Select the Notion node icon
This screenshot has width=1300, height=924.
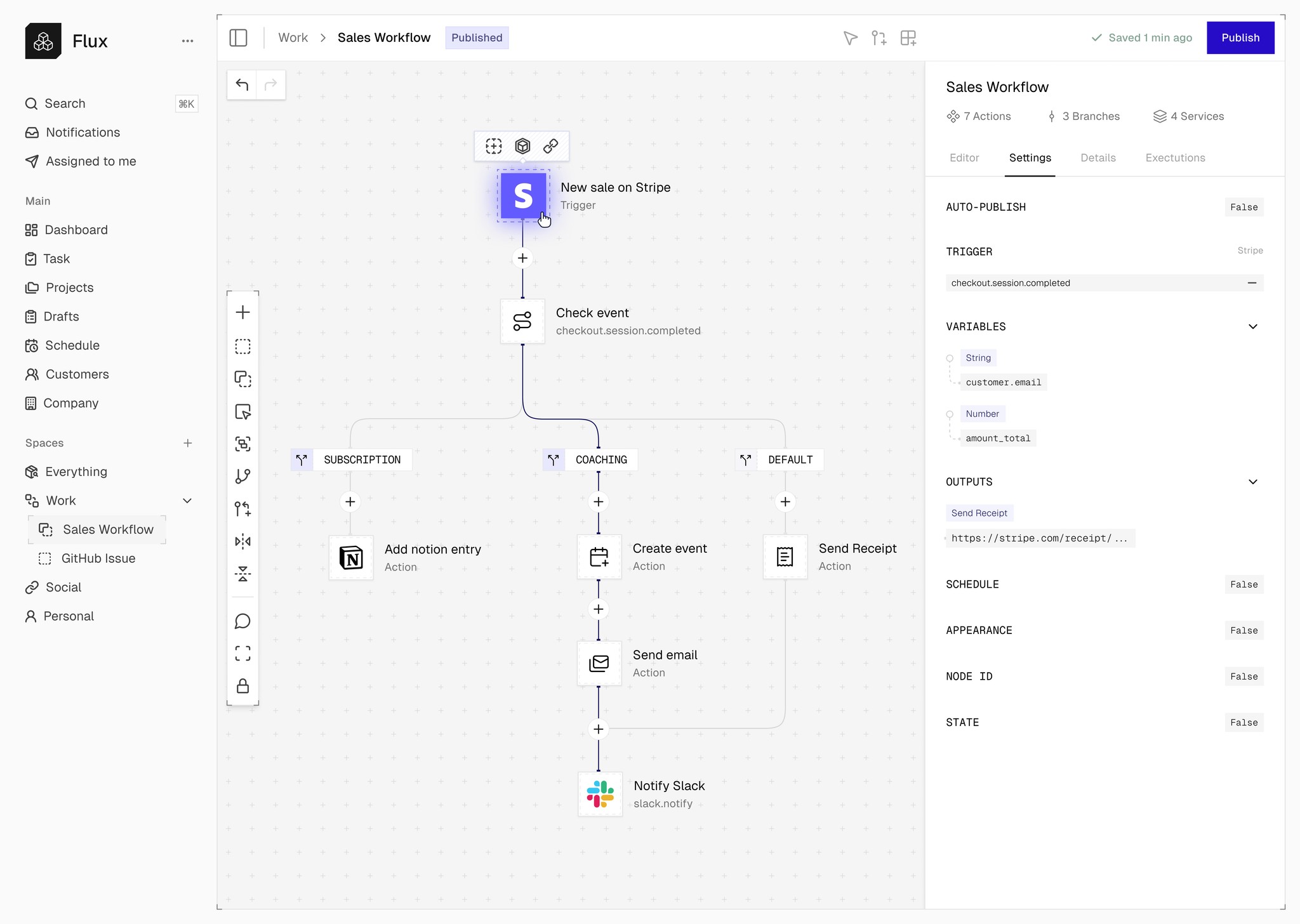(x=351, y=558)
